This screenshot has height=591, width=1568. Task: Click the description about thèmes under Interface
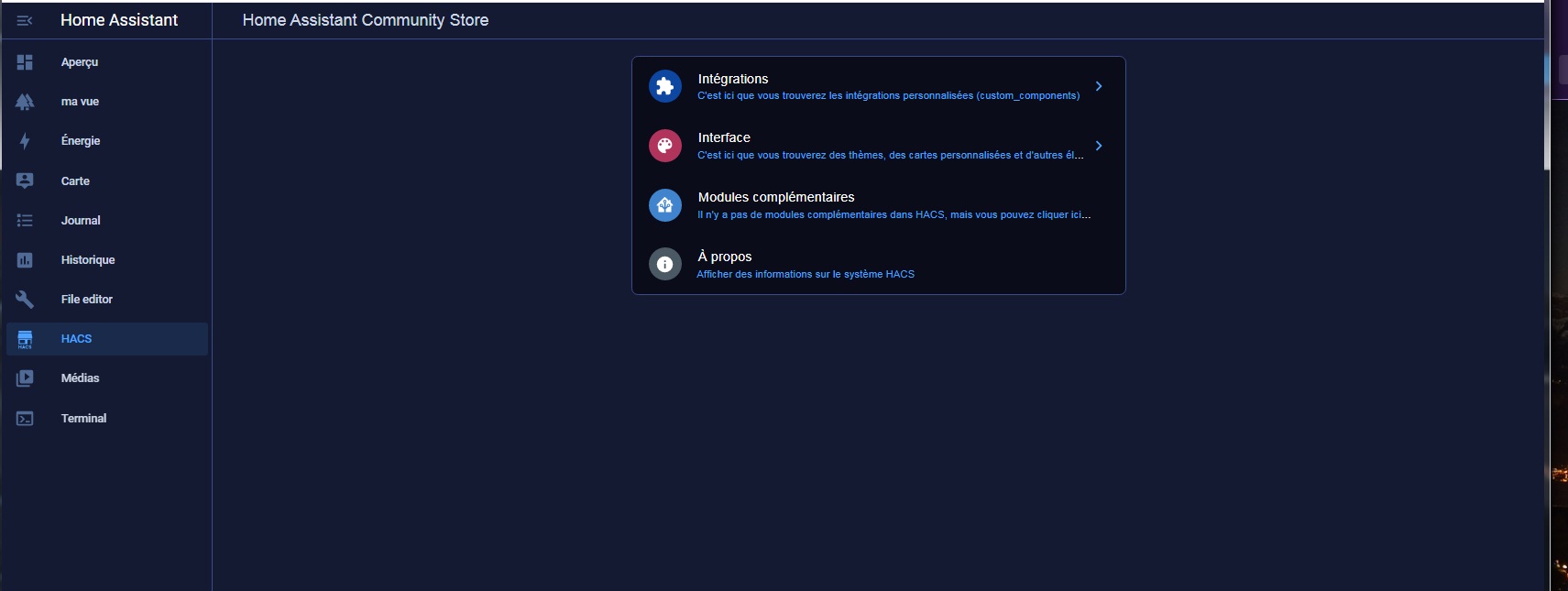click(x=890, y=155)
